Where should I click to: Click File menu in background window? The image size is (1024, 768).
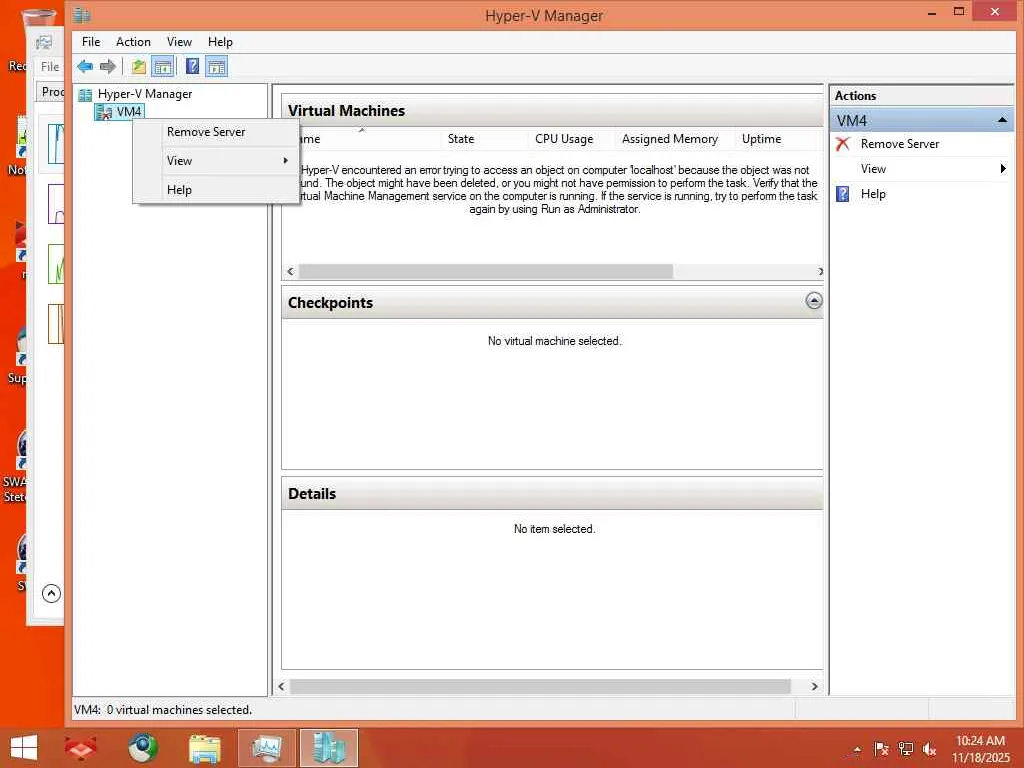click(50, 67)
